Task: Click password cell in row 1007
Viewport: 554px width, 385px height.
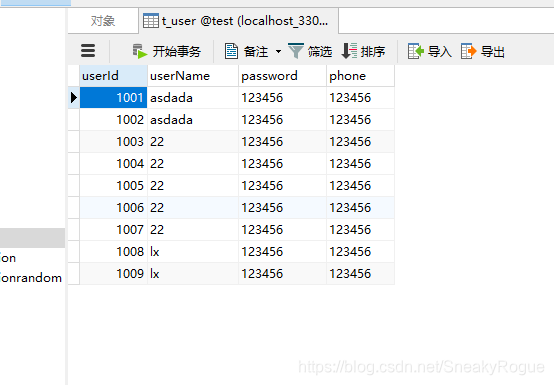Action: pos(282,230)
